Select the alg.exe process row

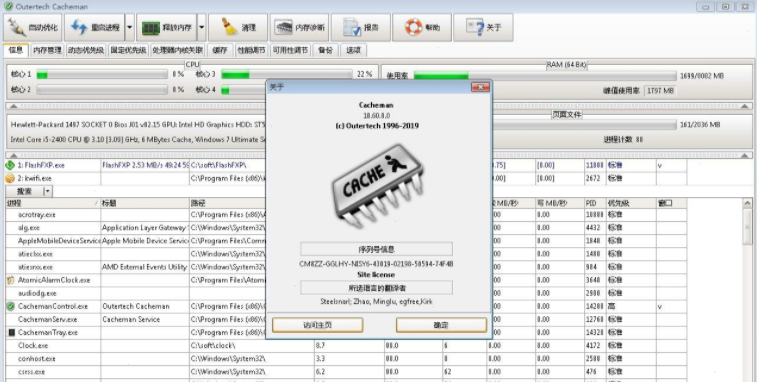pyautogui.click(x=346, y=227)
